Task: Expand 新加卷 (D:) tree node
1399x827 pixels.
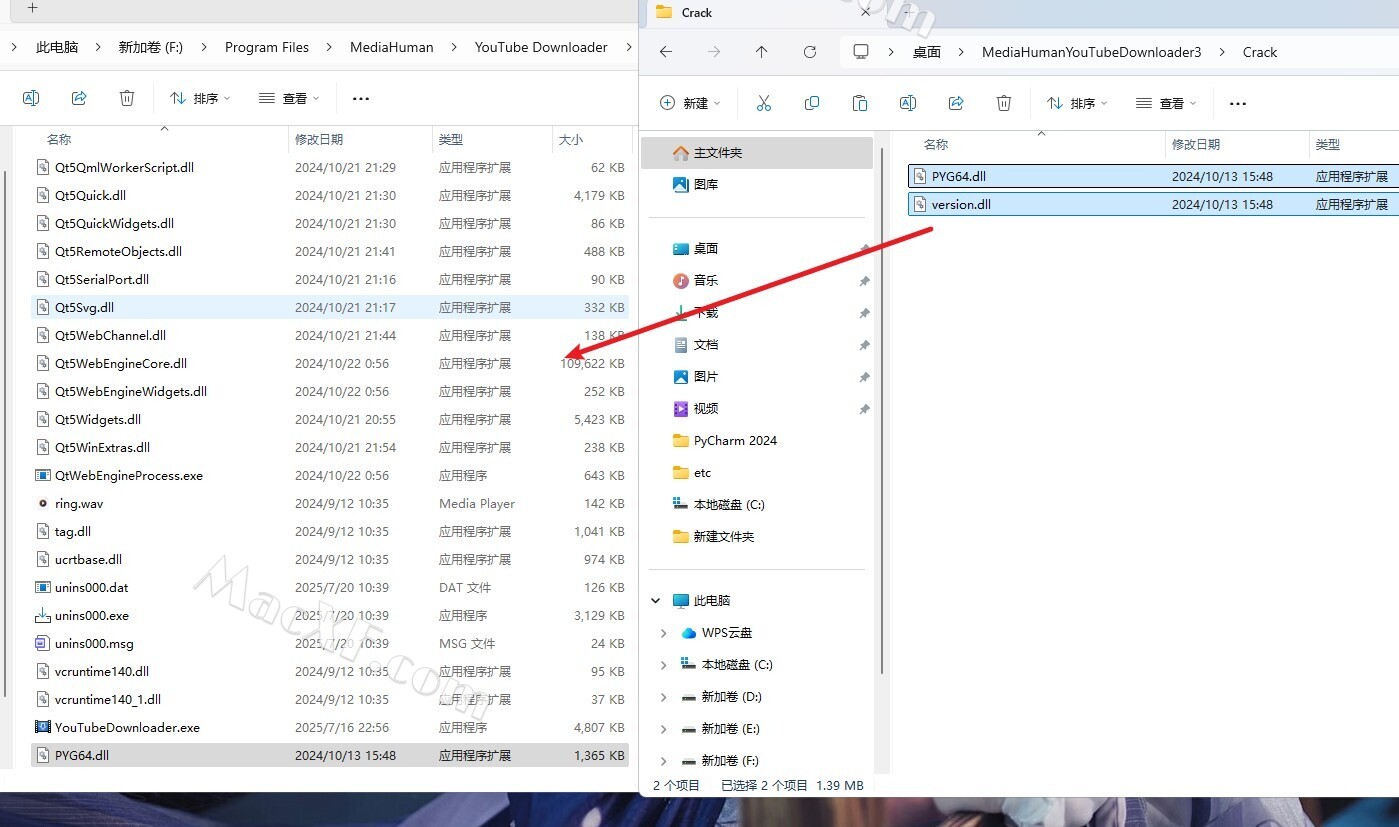Action: [664, 697]
